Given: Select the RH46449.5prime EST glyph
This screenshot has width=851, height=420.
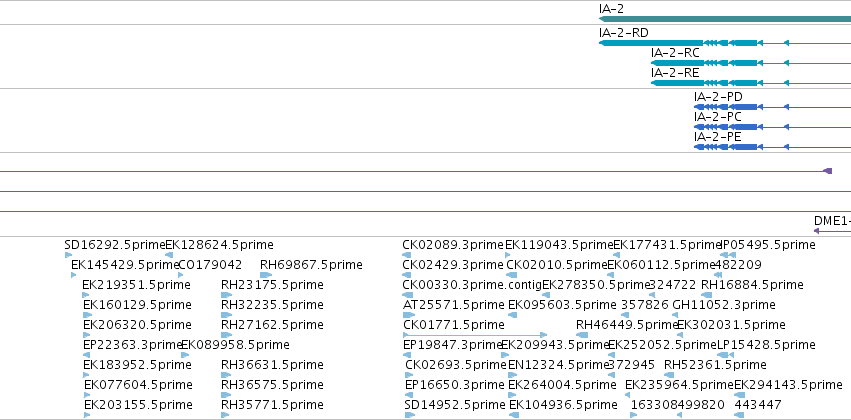Looking at the screenshot, I should pos(582,335).
